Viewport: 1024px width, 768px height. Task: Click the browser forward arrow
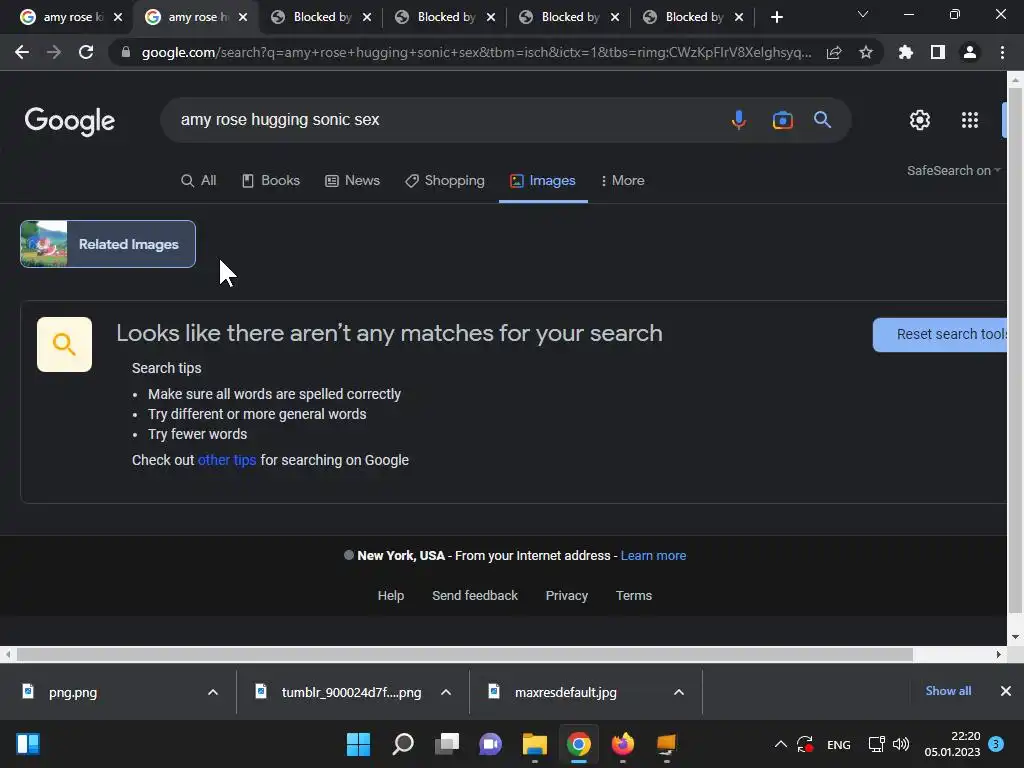point(54,52)
